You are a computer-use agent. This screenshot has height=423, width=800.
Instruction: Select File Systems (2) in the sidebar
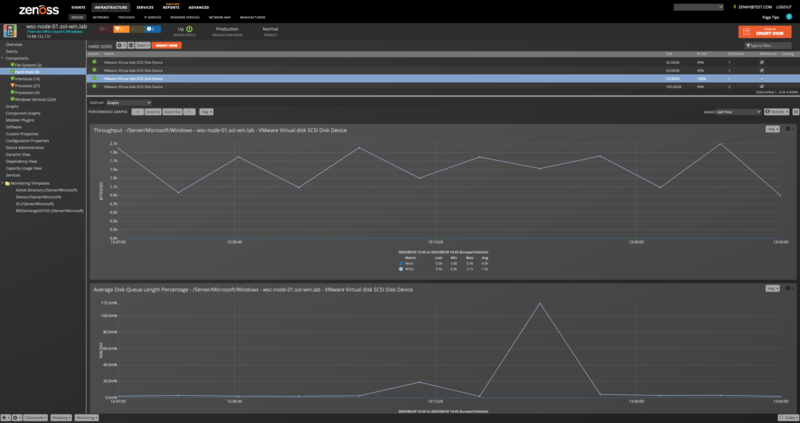tap(28, 65)
